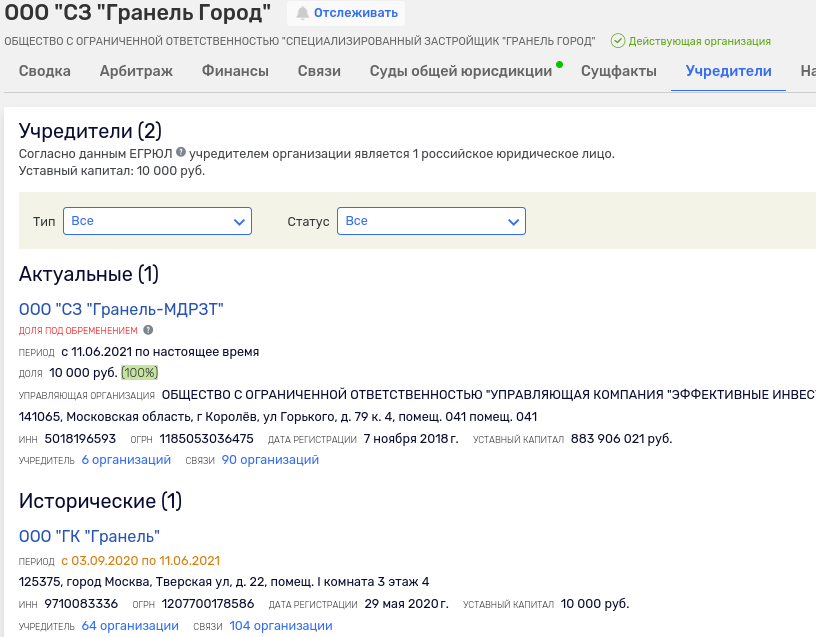Open the Финансы tab
Viewport: 816px width, 637px height.
coord(235,71)
